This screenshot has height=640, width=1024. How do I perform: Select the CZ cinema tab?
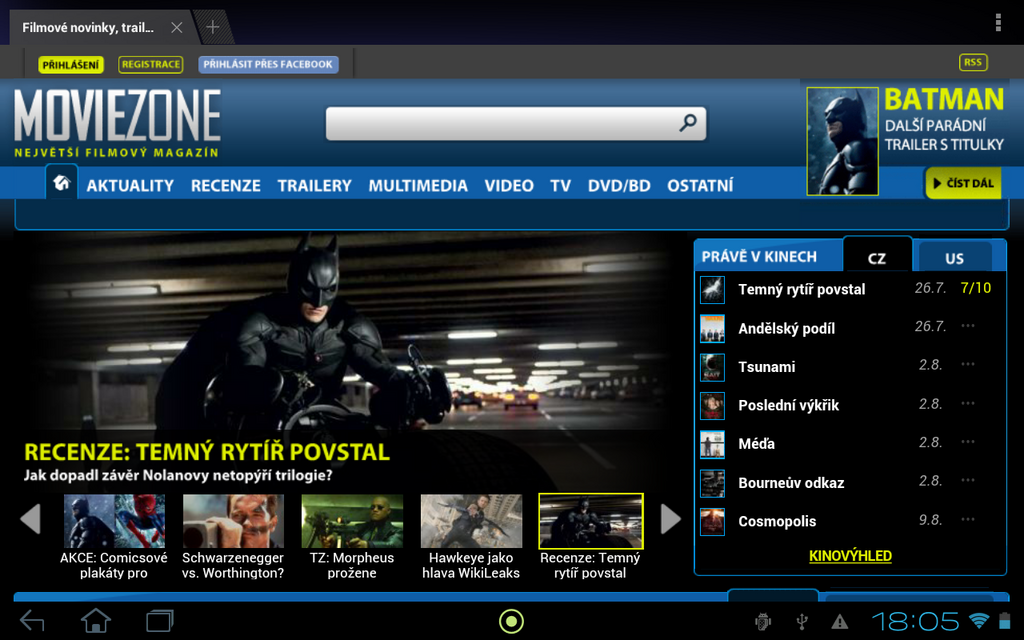[877, 257]
